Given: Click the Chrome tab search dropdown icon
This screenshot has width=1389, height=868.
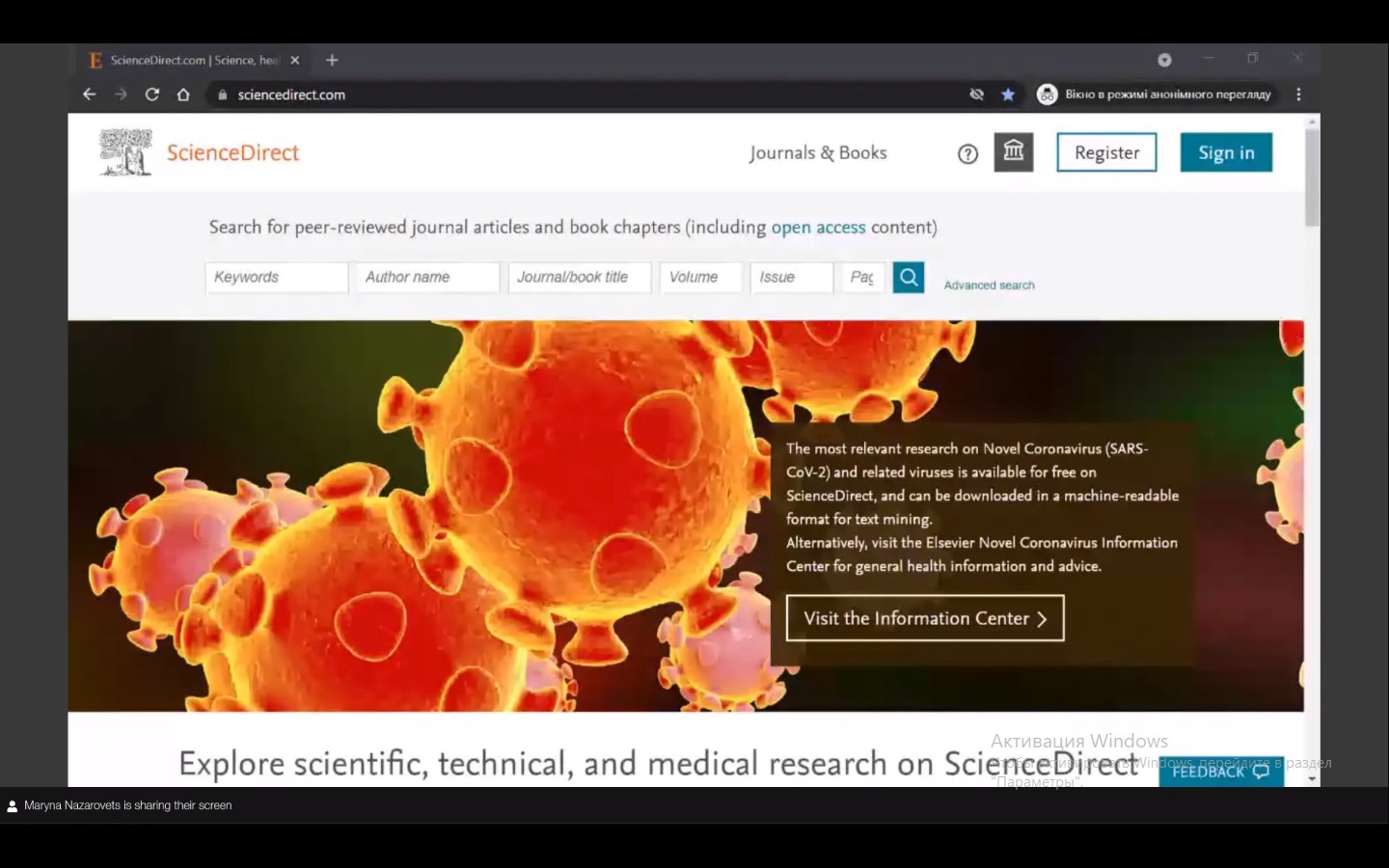Looking at the screenshot, I should pos(1164,60).
